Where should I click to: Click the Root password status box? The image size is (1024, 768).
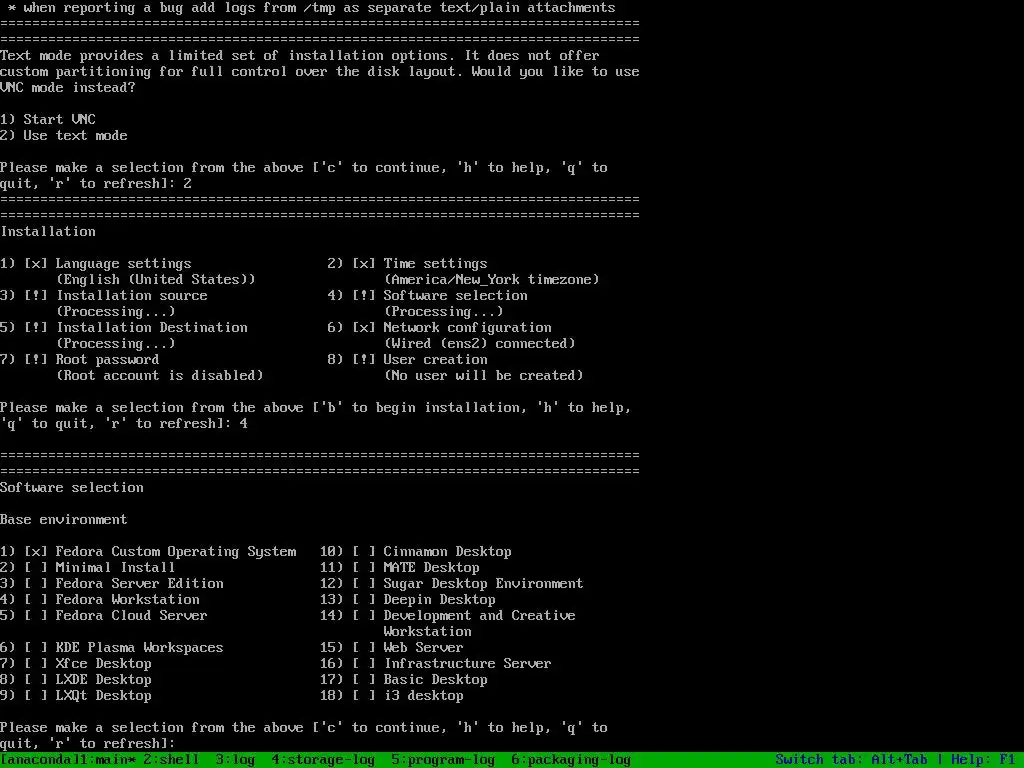pos(36,360)
